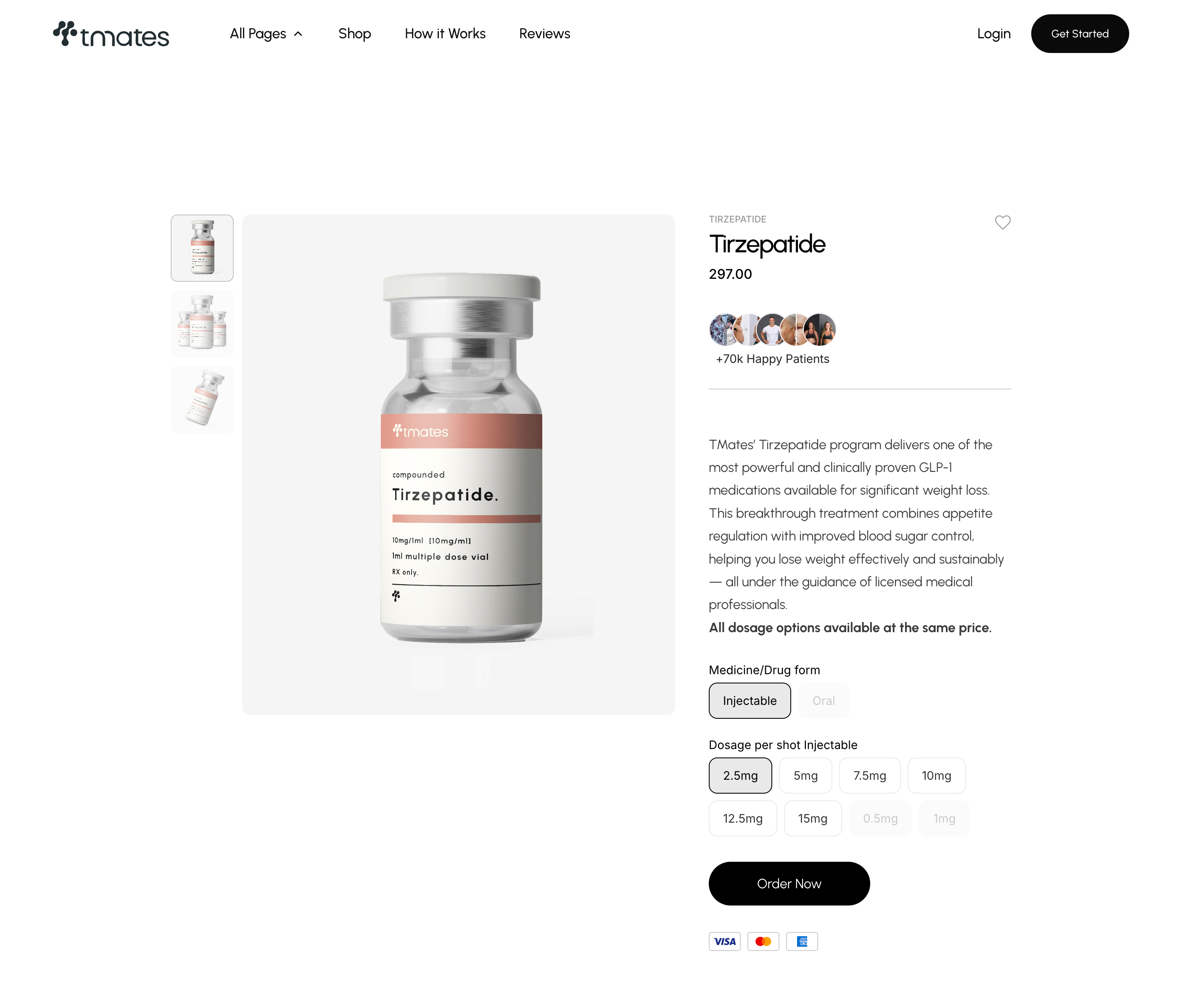The height and width of the screenshot is (985, 1204).
Task: Click the Get Started button
Action: point(1079,34)
